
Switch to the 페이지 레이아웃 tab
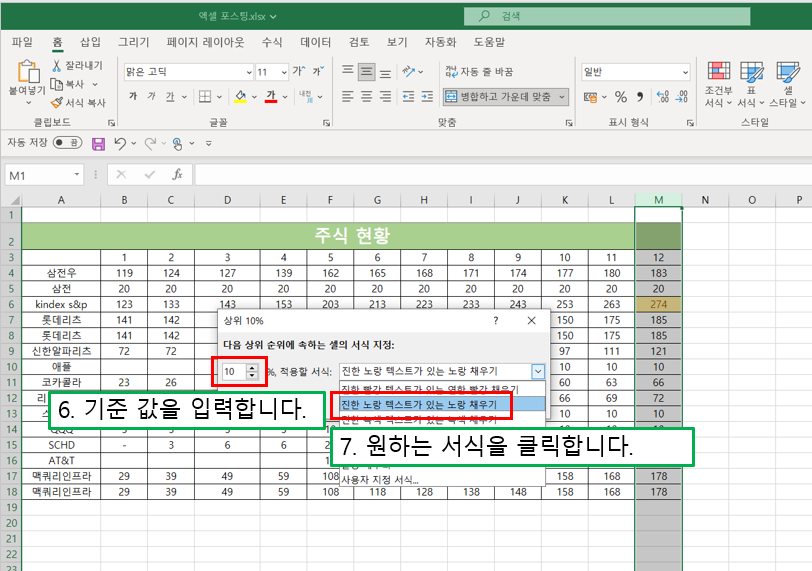206,42
